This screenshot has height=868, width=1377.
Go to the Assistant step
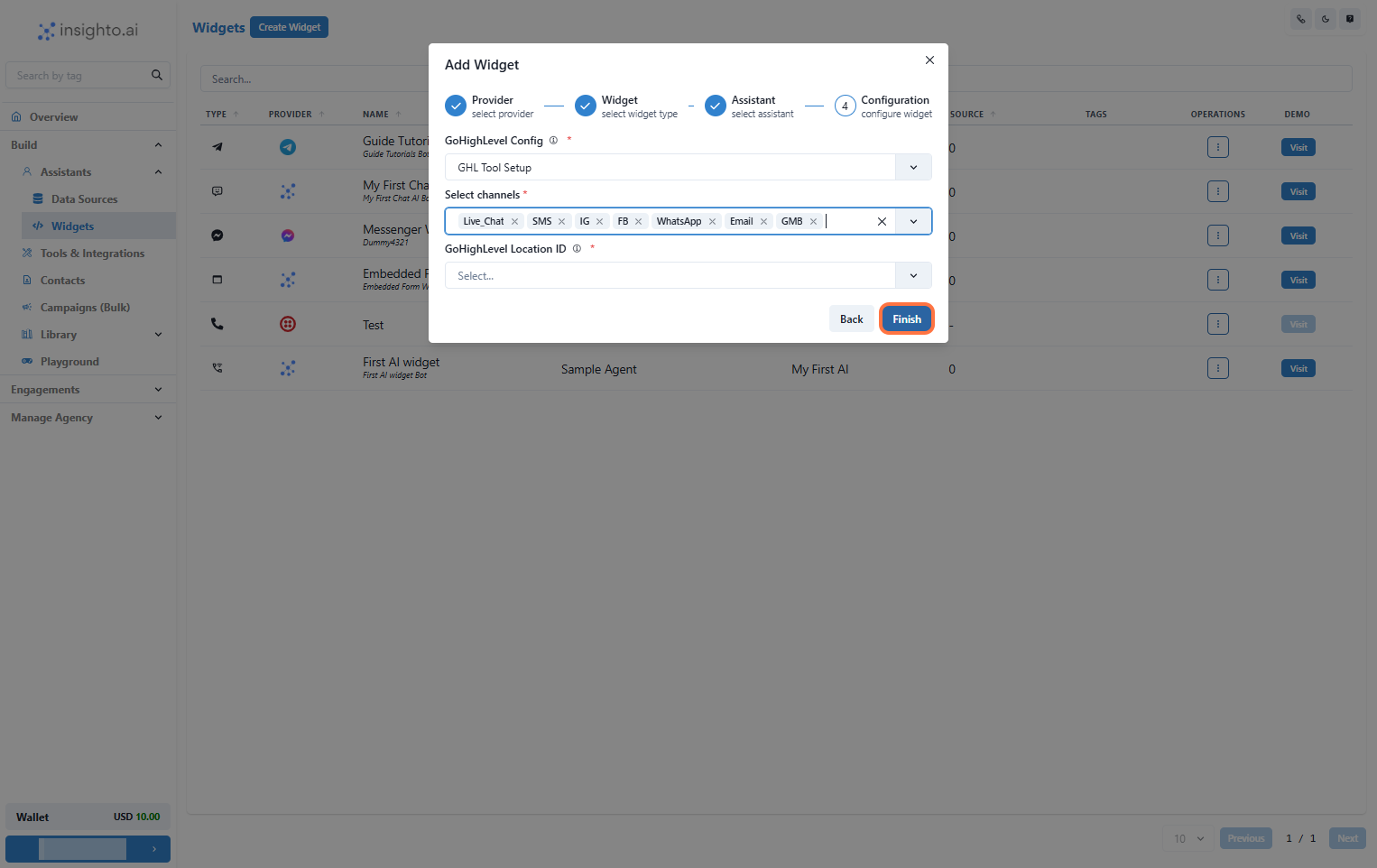click(750, 106)
